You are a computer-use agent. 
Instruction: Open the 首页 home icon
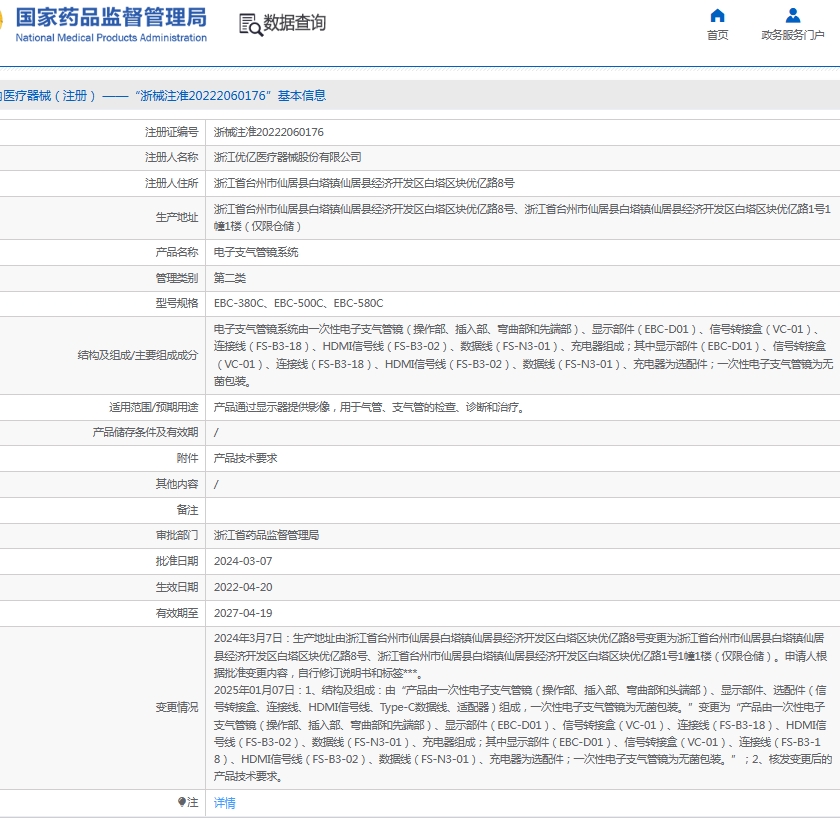coord(717,15)
